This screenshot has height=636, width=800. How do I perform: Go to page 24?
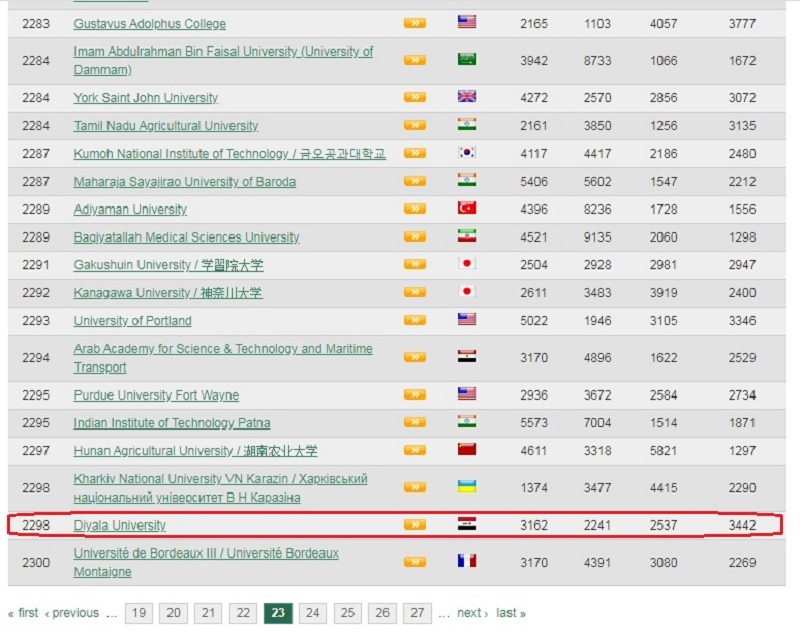point(313,613)
